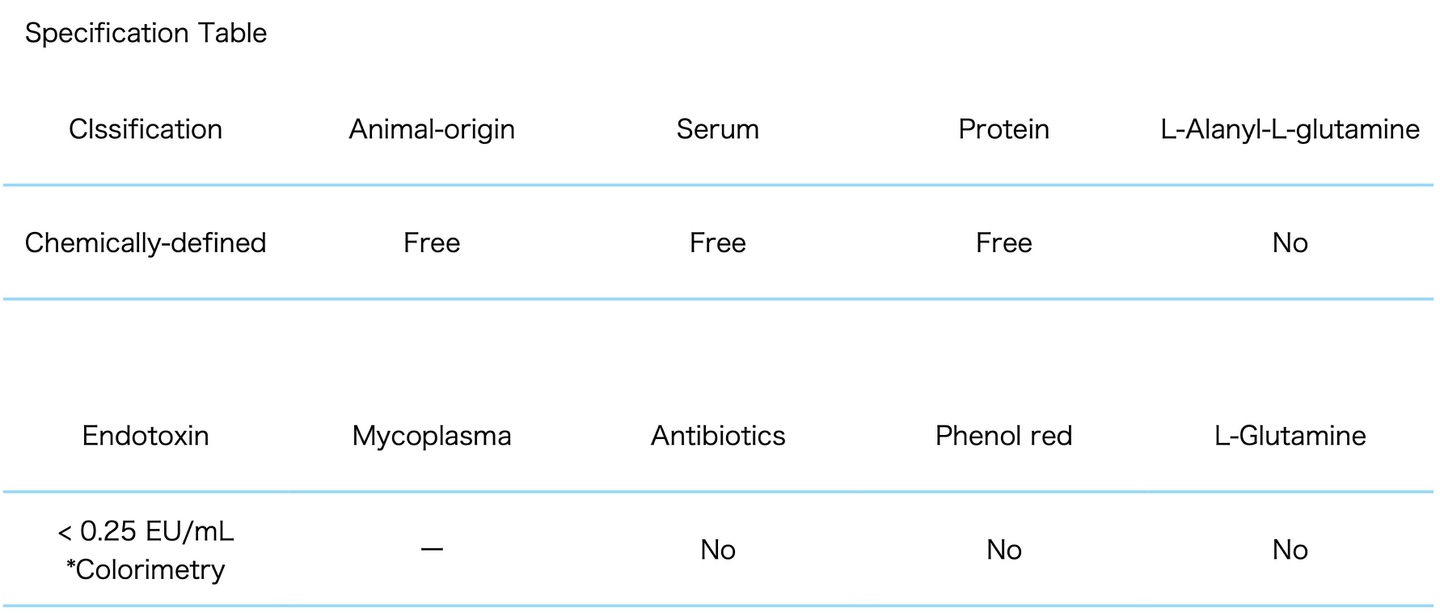This screenshot has height=613, width=1440.
Task: Select the Antibiotics column header
Action: click(718, 436)
